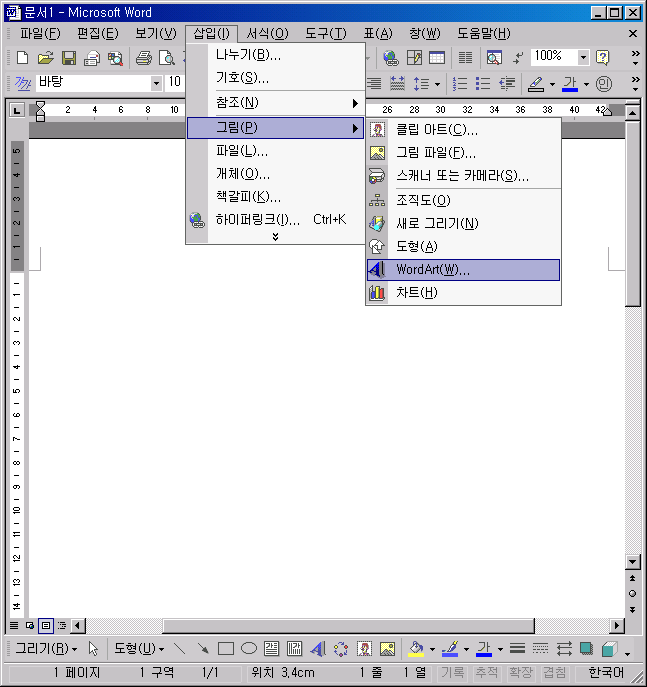The image size is (647, 687).
Task: Click the enclosed character icon
Action: coord(604,83)
